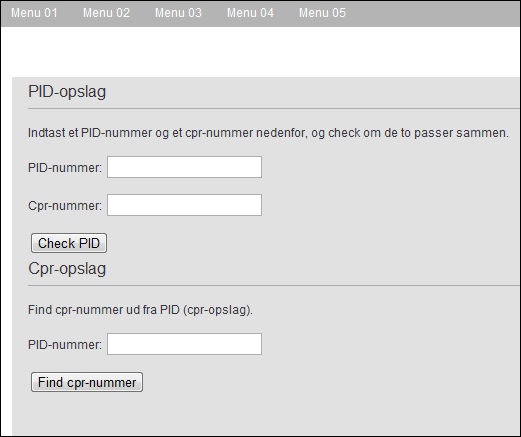Image resolution: width=521 pixels, height=437 pixels.
Task: Click the Check PID button
Action: pyautogui.click(x=69, y=243)
